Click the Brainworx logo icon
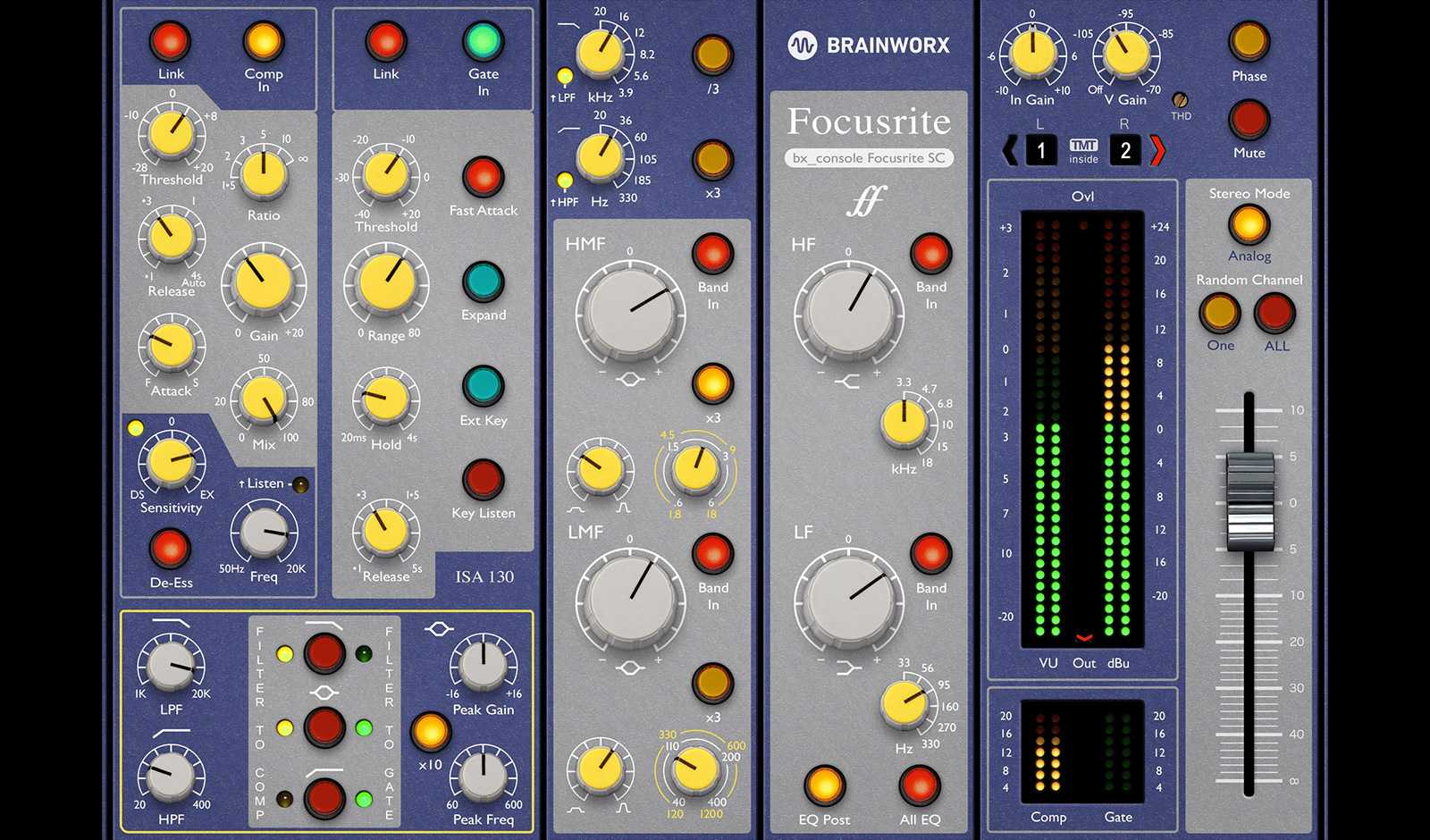Screen dimensions: 1430x840 pos(802,46)
